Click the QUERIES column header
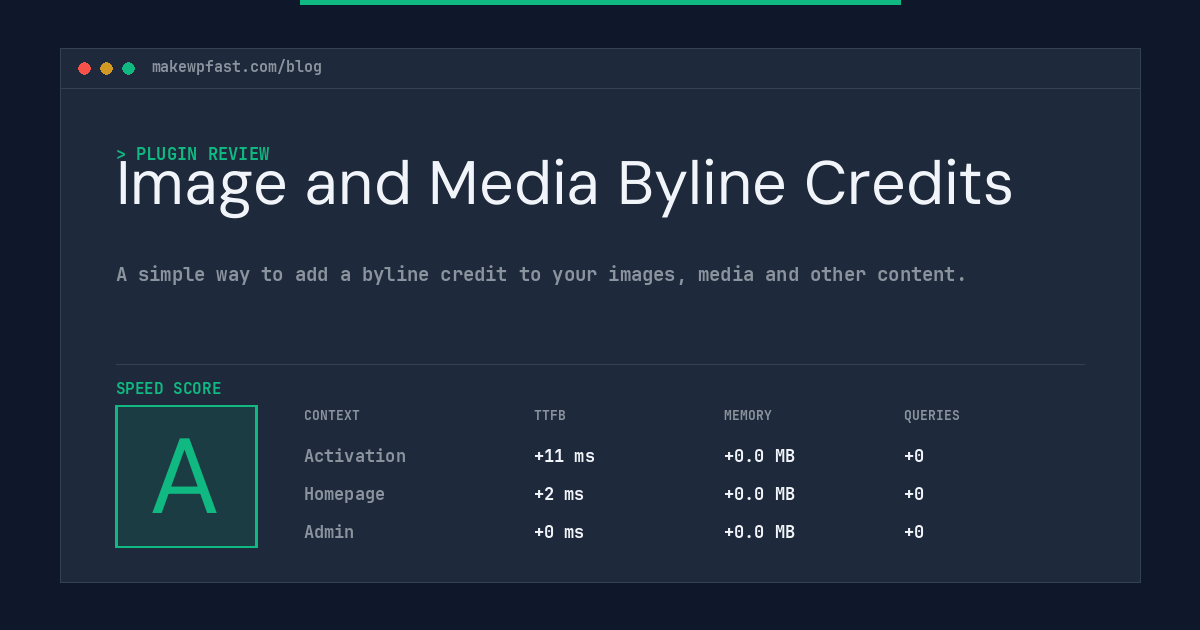Image resolution: width=1200 pixels, height=630 pixels. [x=932, y=416]
